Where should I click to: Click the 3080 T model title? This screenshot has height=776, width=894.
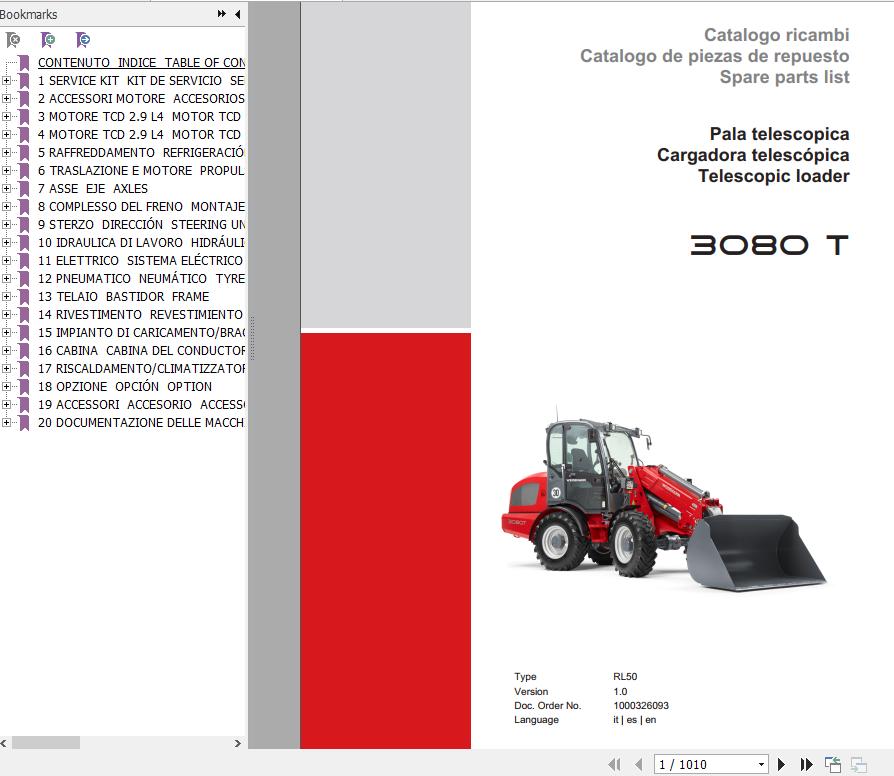(x=769, y=245)
